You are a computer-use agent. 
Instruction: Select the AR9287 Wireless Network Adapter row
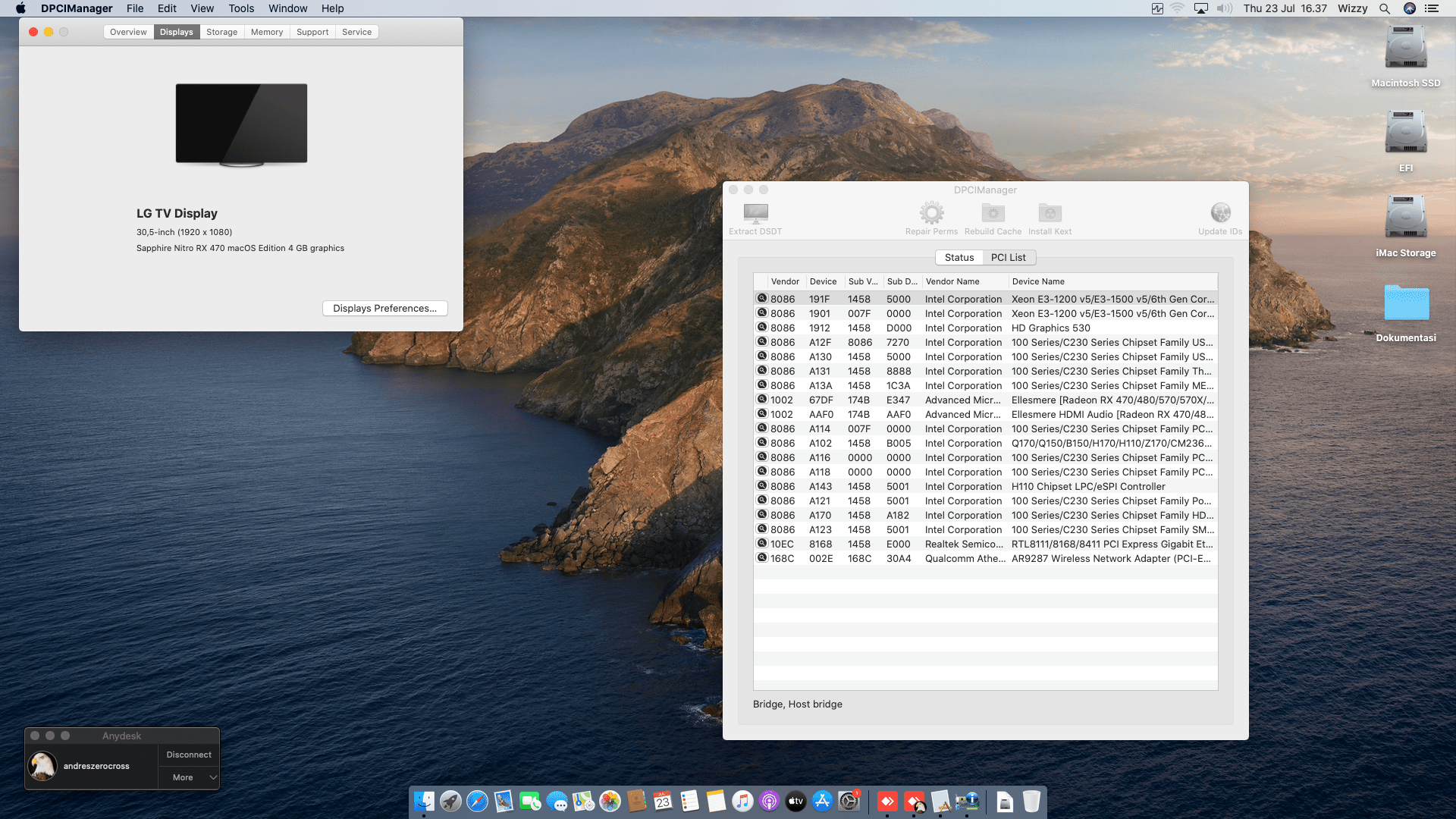[x=986, y=558]
